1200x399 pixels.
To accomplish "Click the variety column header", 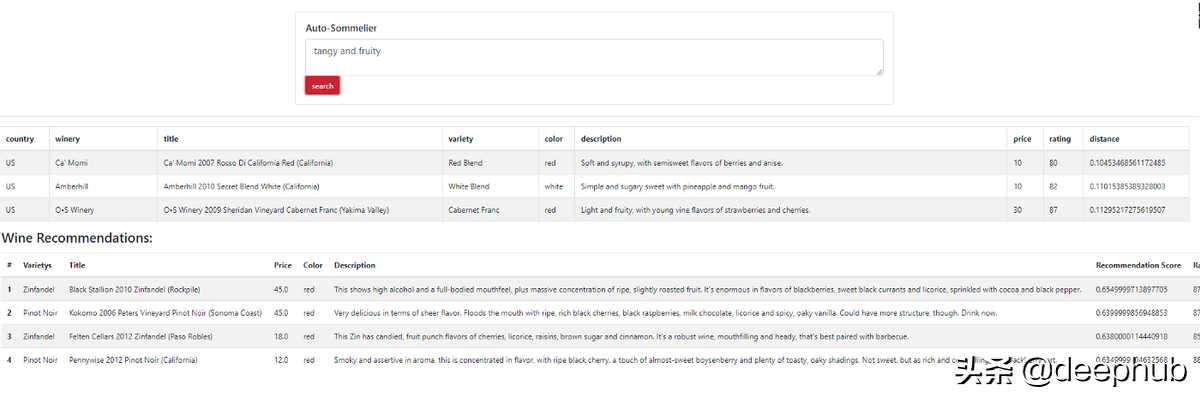I will click(x=461, y=139).
